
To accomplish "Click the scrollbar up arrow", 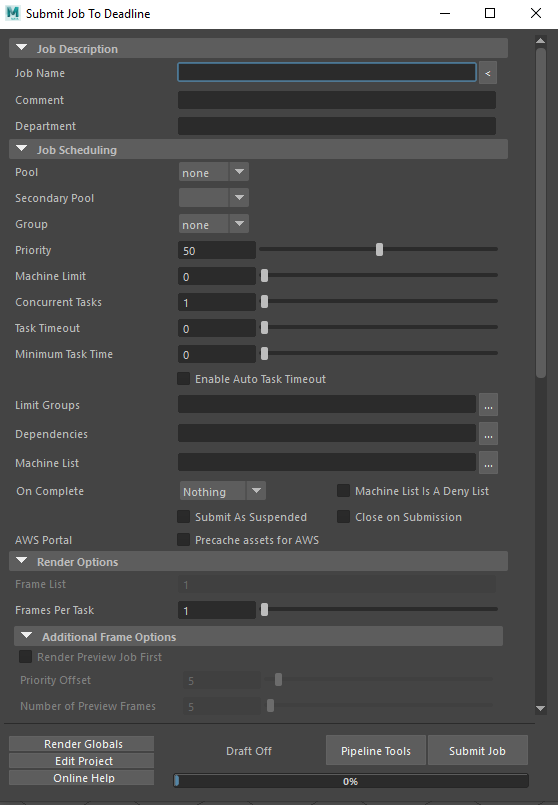I will point(541,41).
